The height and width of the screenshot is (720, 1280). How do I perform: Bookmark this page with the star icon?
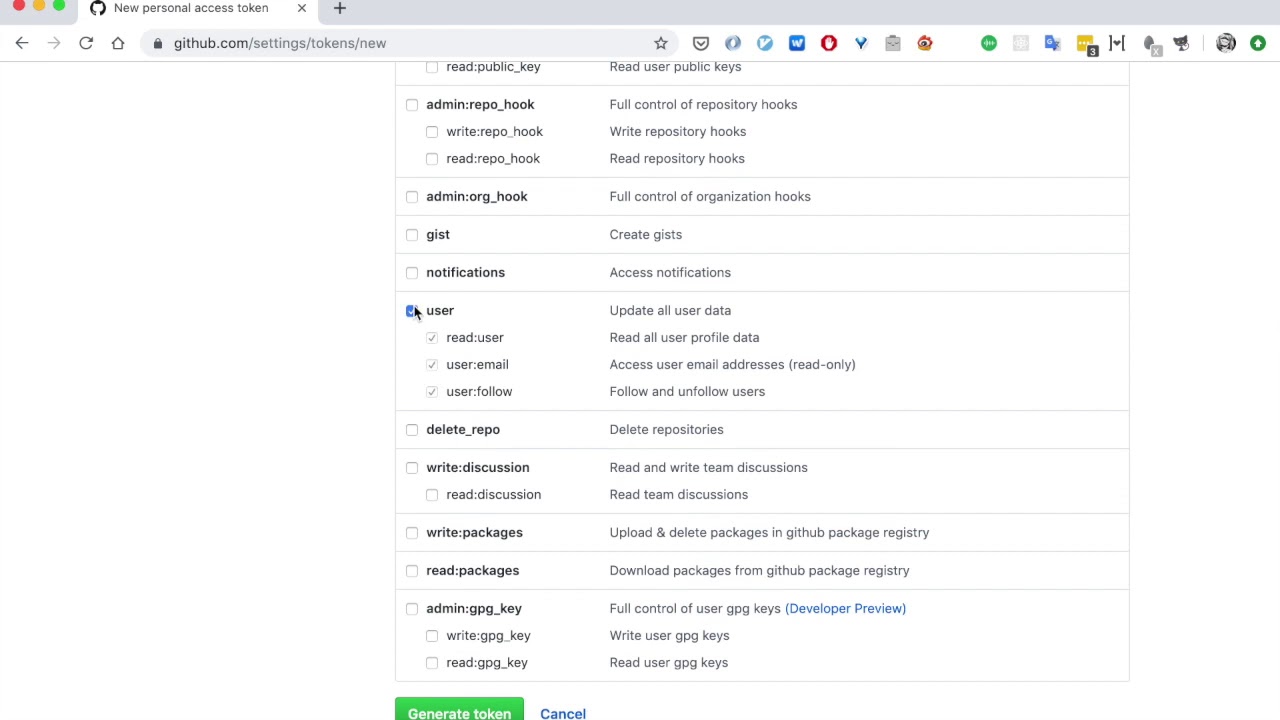pyautogui.click(x=661, y=43)
